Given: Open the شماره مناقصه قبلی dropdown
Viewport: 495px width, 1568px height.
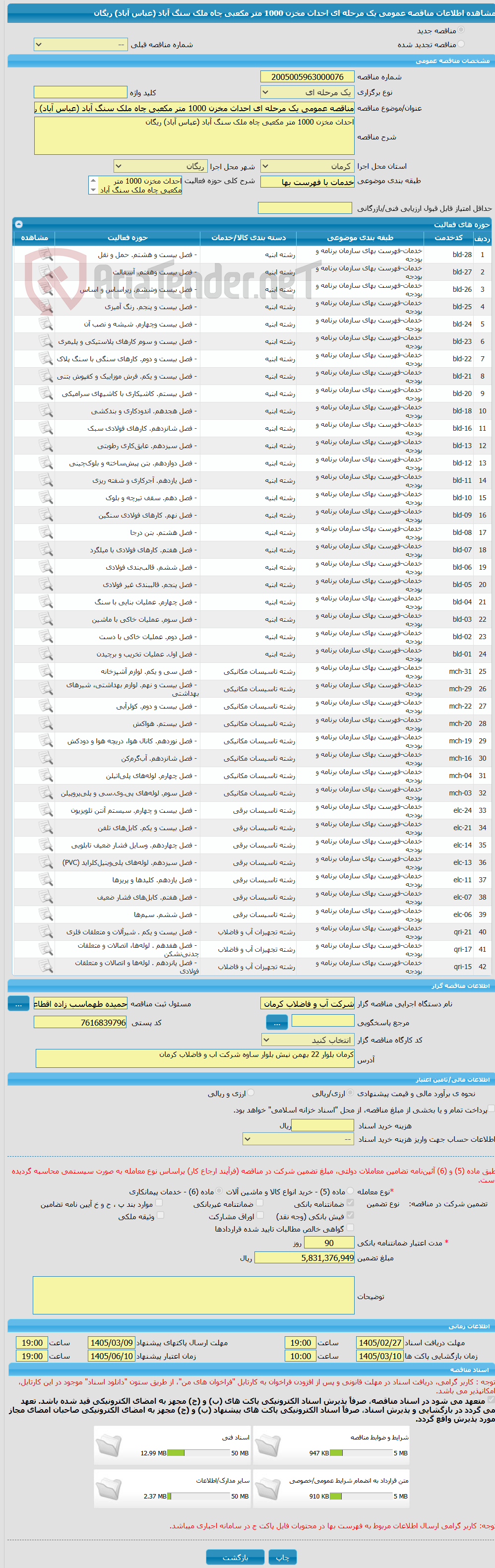Looking at the screenshot, I should [81, 45].
